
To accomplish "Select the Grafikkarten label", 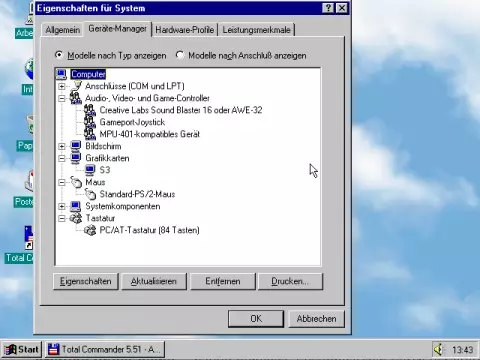I will tap(107, 158).
